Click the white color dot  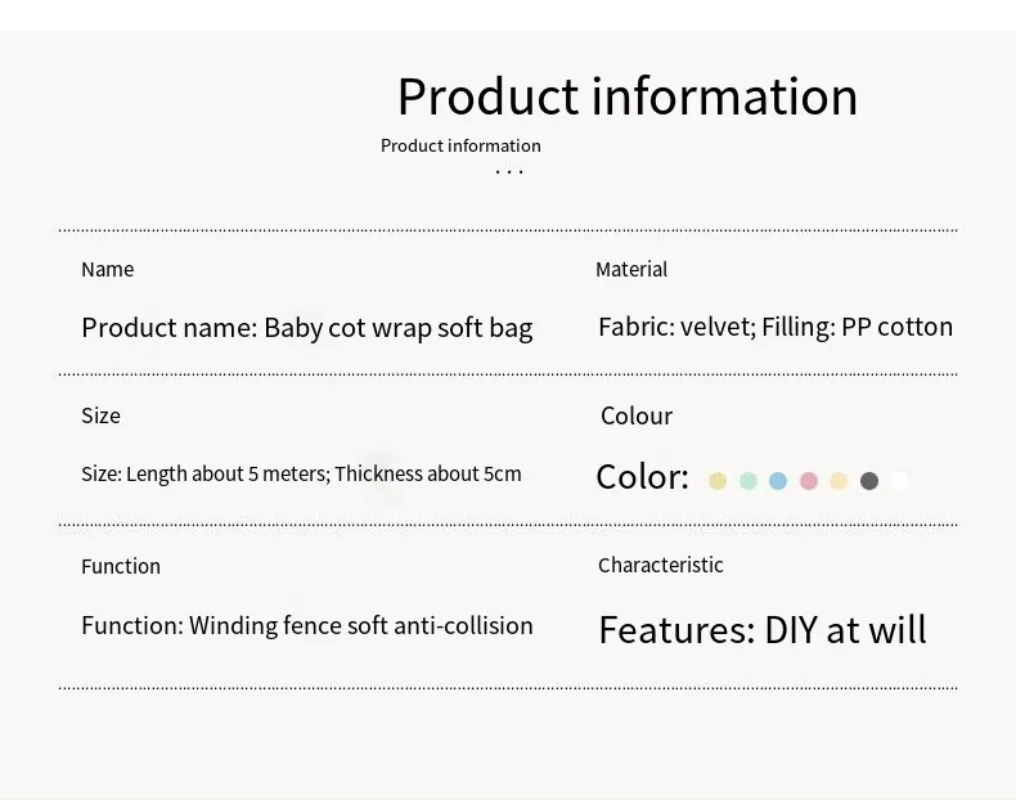899,481
